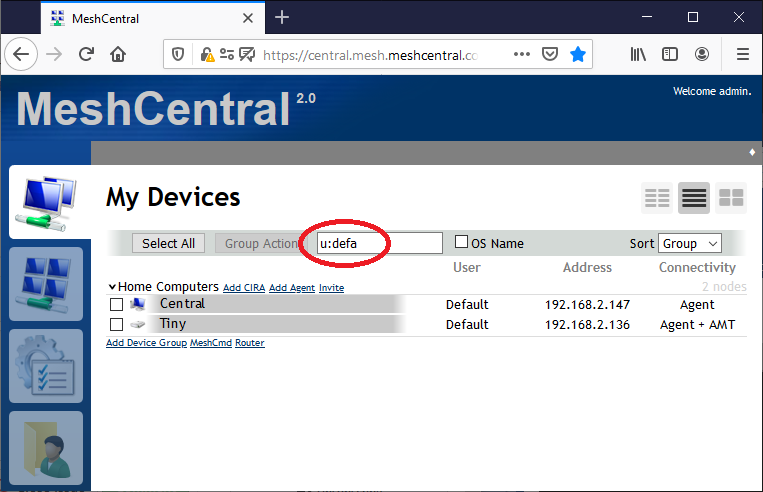Click the browser forward arrow

pos(54,54)
